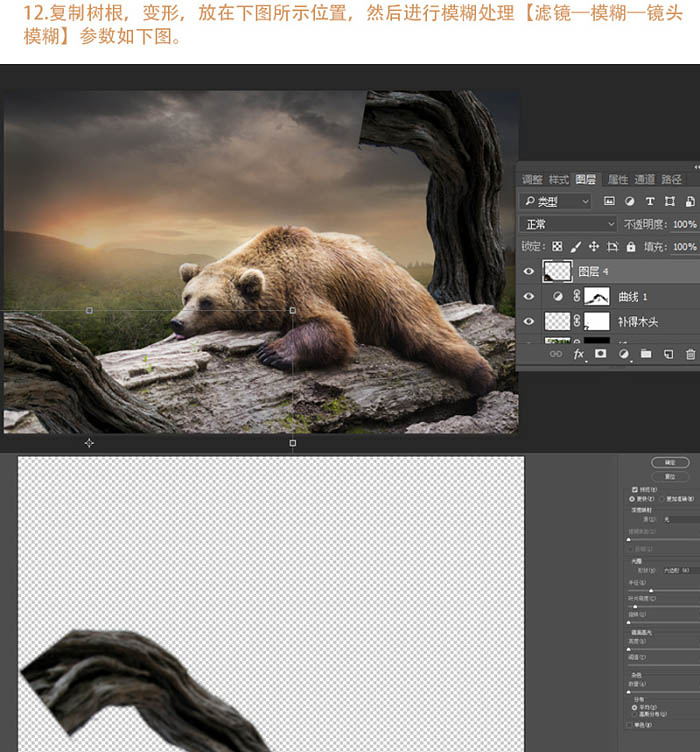Select 曲线 1 layer mask thumbnail
The image size is (700, 752).
click(597, 296)
